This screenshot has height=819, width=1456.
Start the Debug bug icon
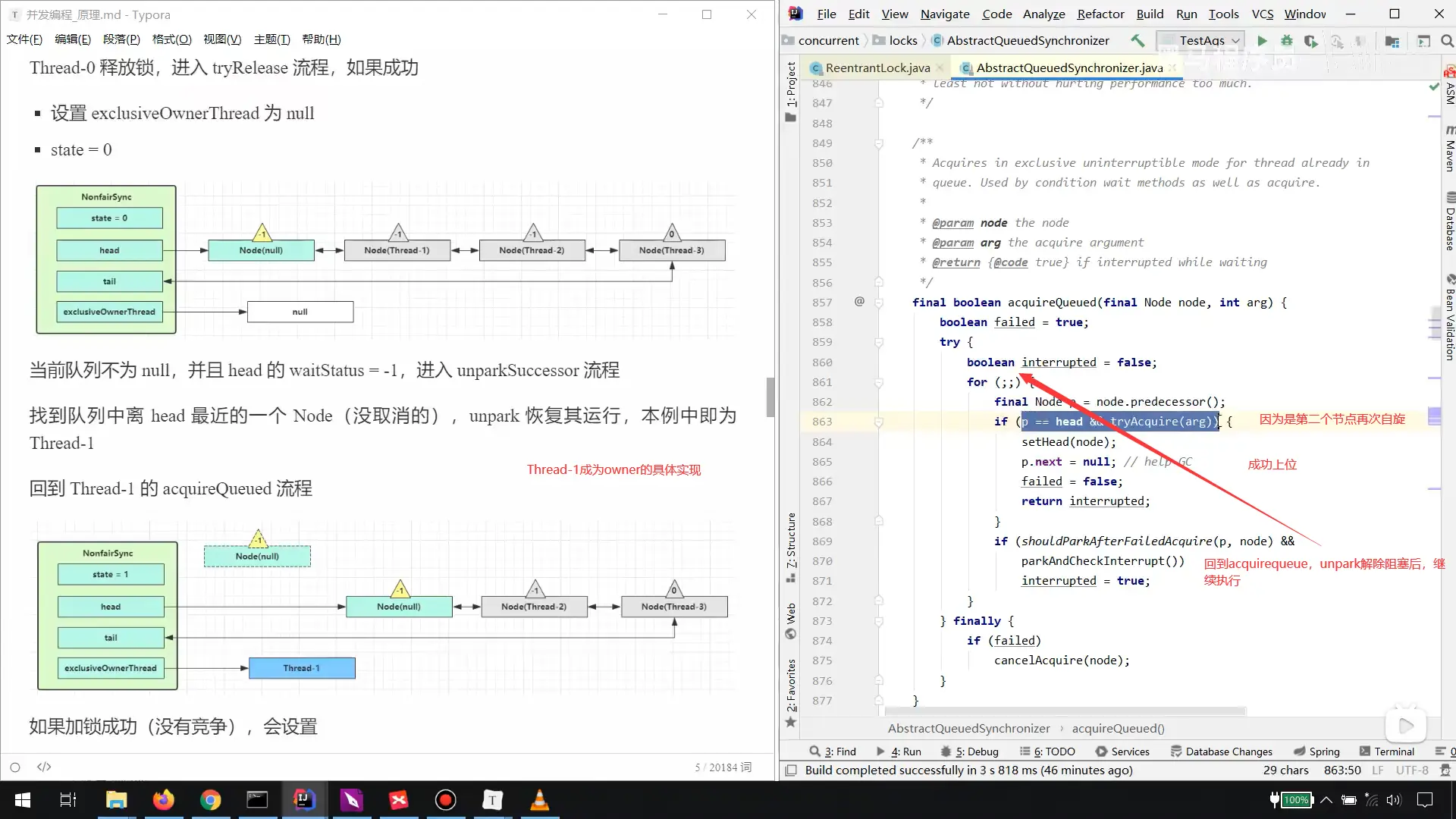pyautogui.click(x=1287, y=41)
